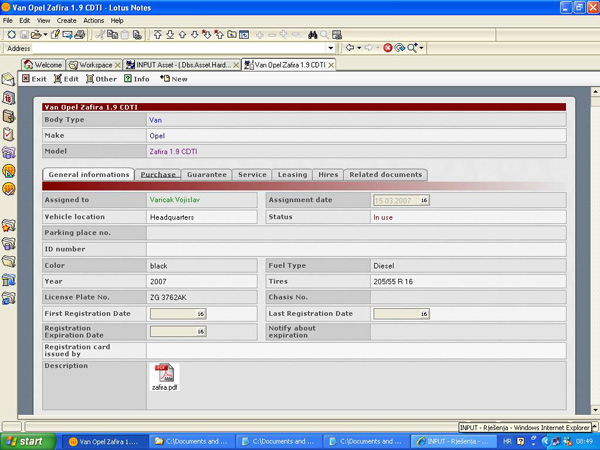Expand the Address bar dropdown
Viewport: 600px width, 450px height.
[331, 48]
